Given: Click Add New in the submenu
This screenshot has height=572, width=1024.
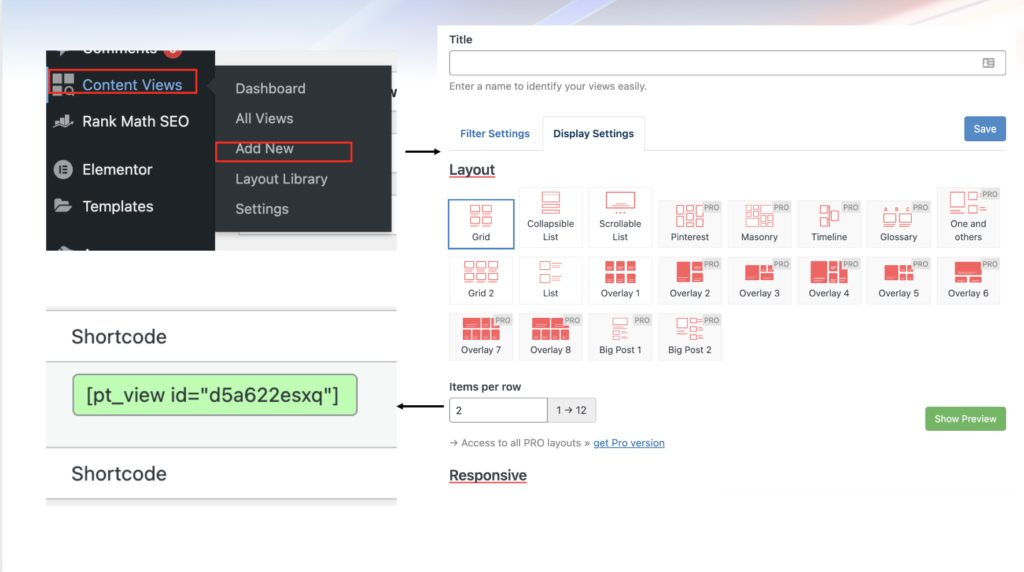Looking at the screenshot, I should pos(264,149).
